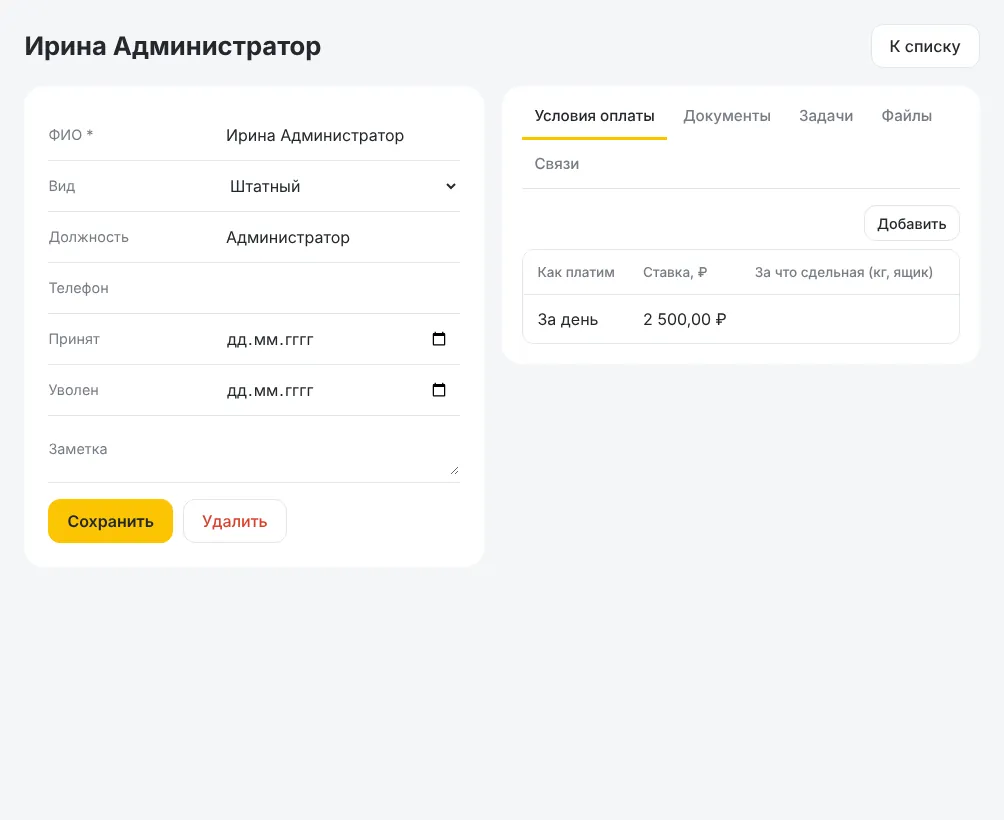Screen dimensions: 1004x820
Task: Switch to the Условия оплаты tab
Action: pyautogui.click(x=594, y=116)
